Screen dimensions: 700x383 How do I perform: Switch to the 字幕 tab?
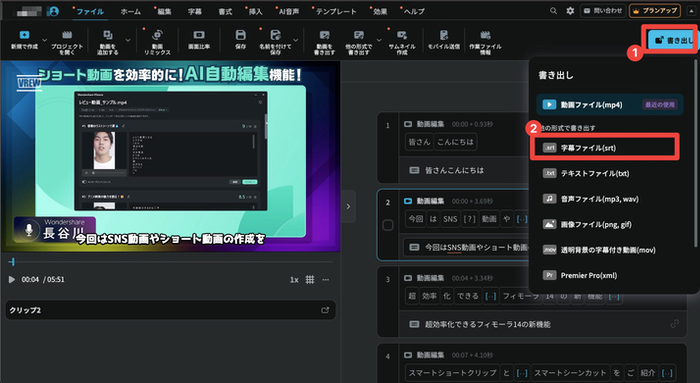[x=195, y=12]
